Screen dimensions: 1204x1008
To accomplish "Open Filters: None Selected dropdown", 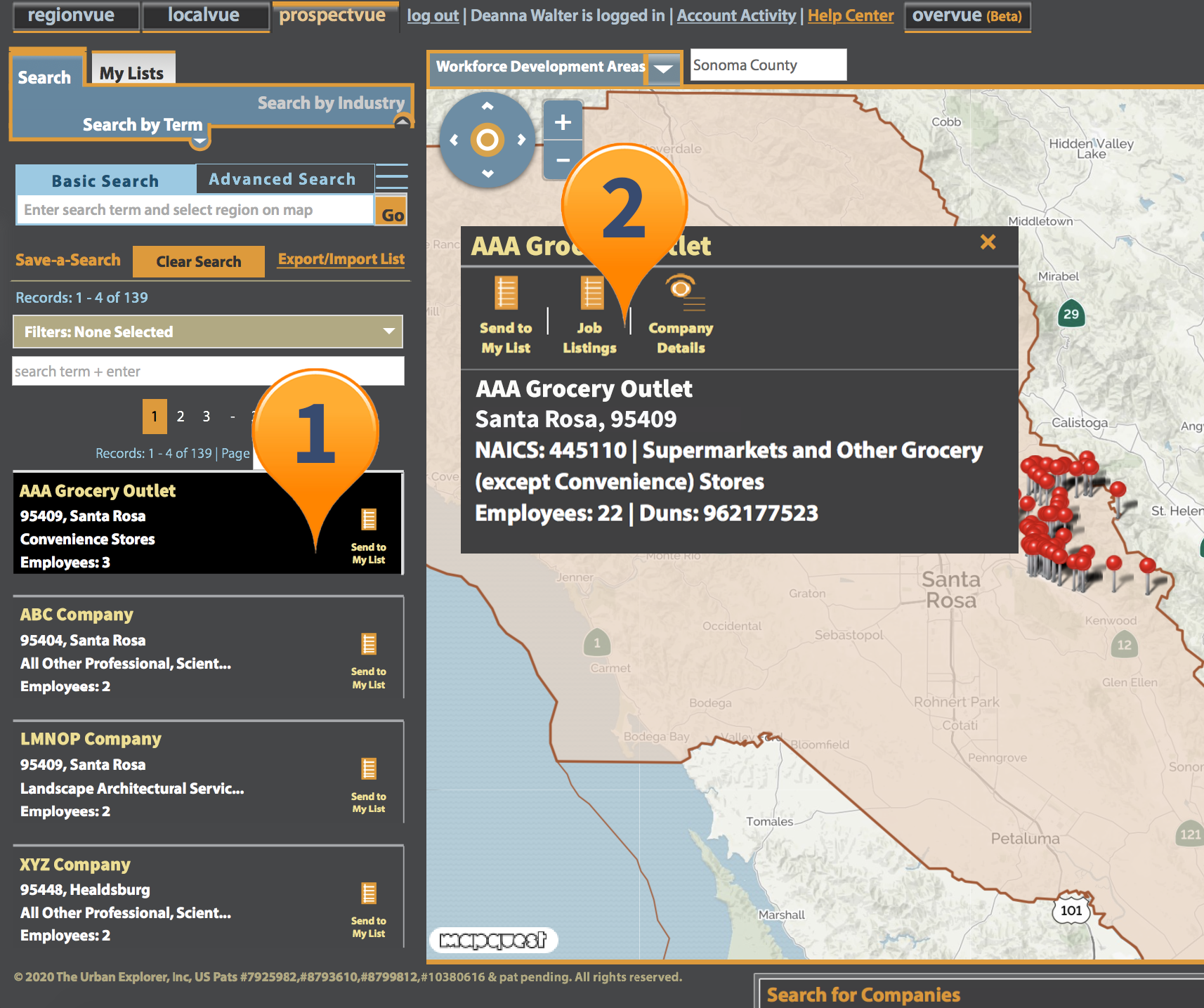I will (x=208, y=332).
